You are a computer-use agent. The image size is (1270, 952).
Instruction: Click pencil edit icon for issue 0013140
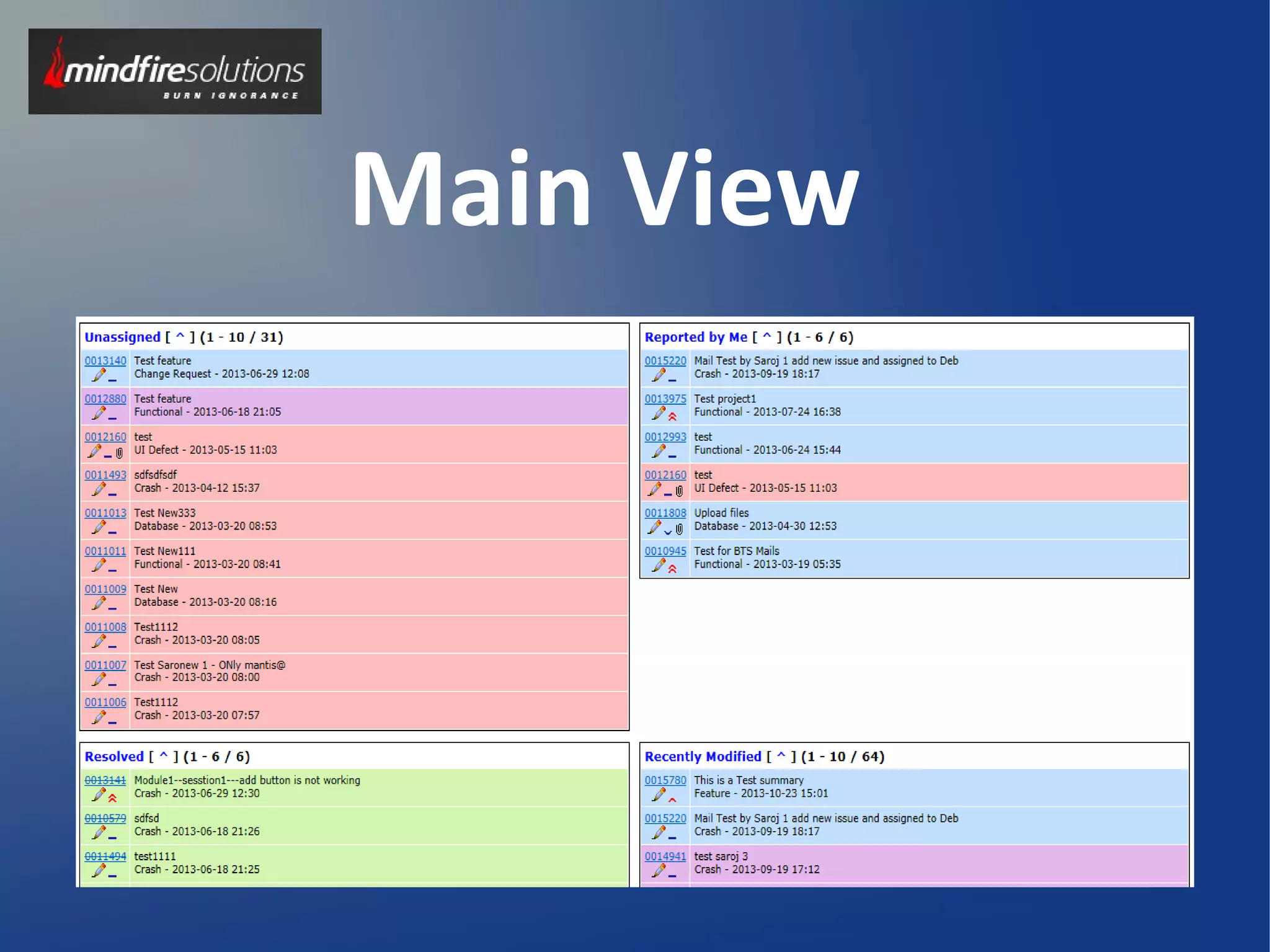tap(99, 375)
